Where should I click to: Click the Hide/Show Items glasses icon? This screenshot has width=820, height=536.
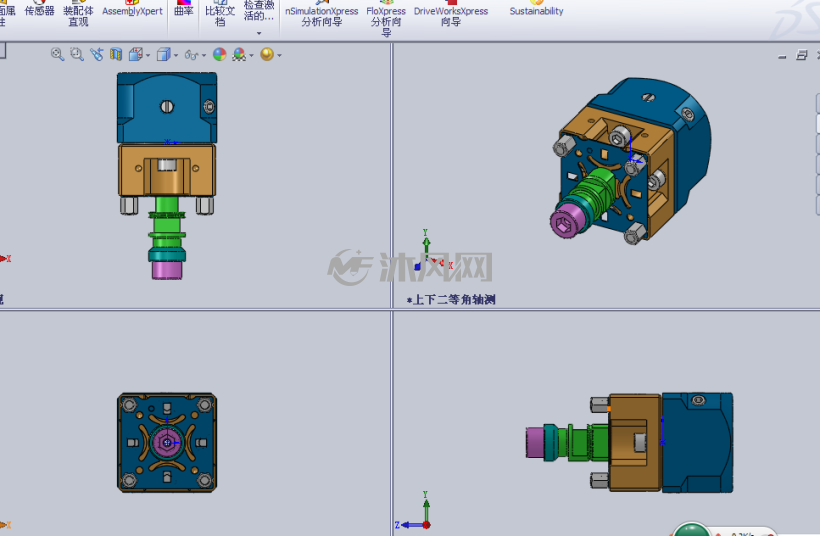click(191, 55)
